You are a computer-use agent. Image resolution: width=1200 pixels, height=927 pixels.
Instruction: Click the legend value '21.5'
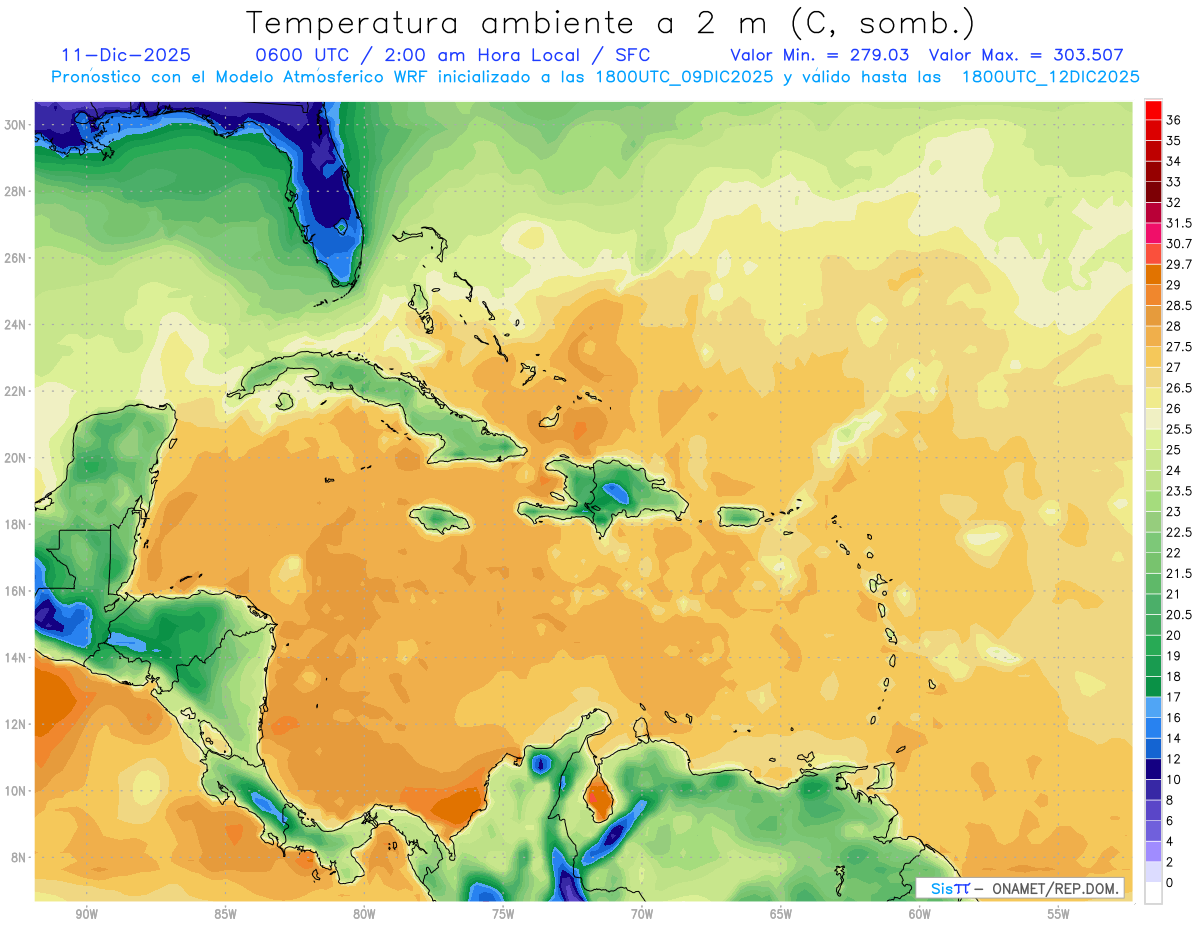(x=1179, y=574)
